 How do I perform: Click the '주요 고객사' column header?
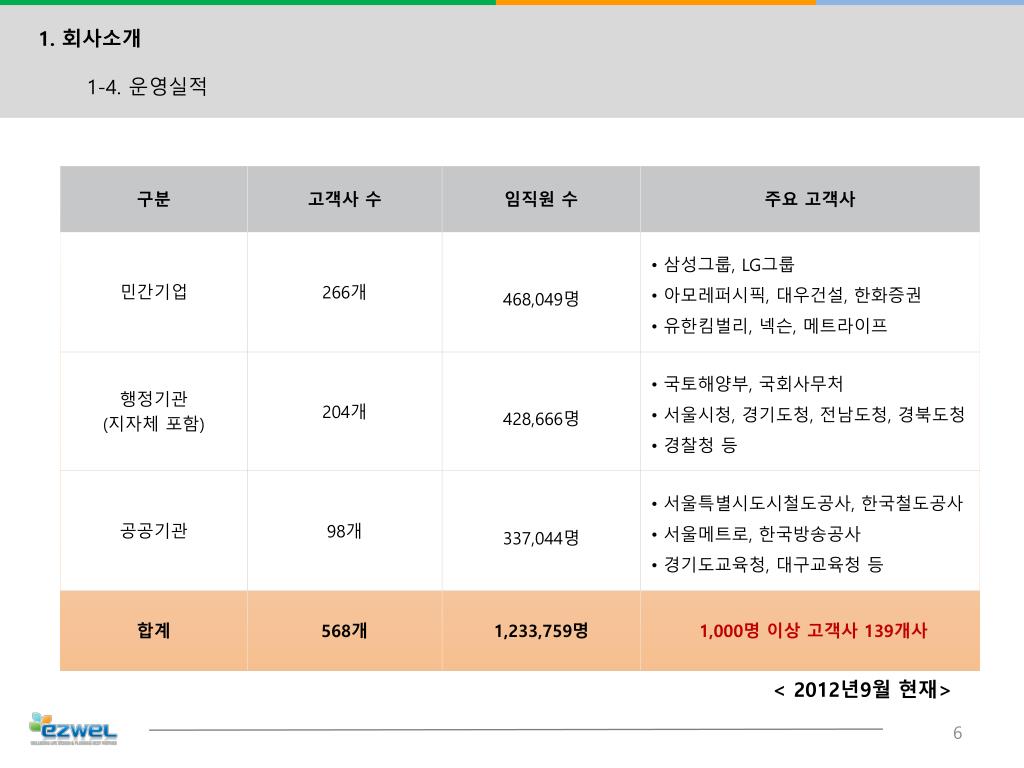tap(810, 199)
